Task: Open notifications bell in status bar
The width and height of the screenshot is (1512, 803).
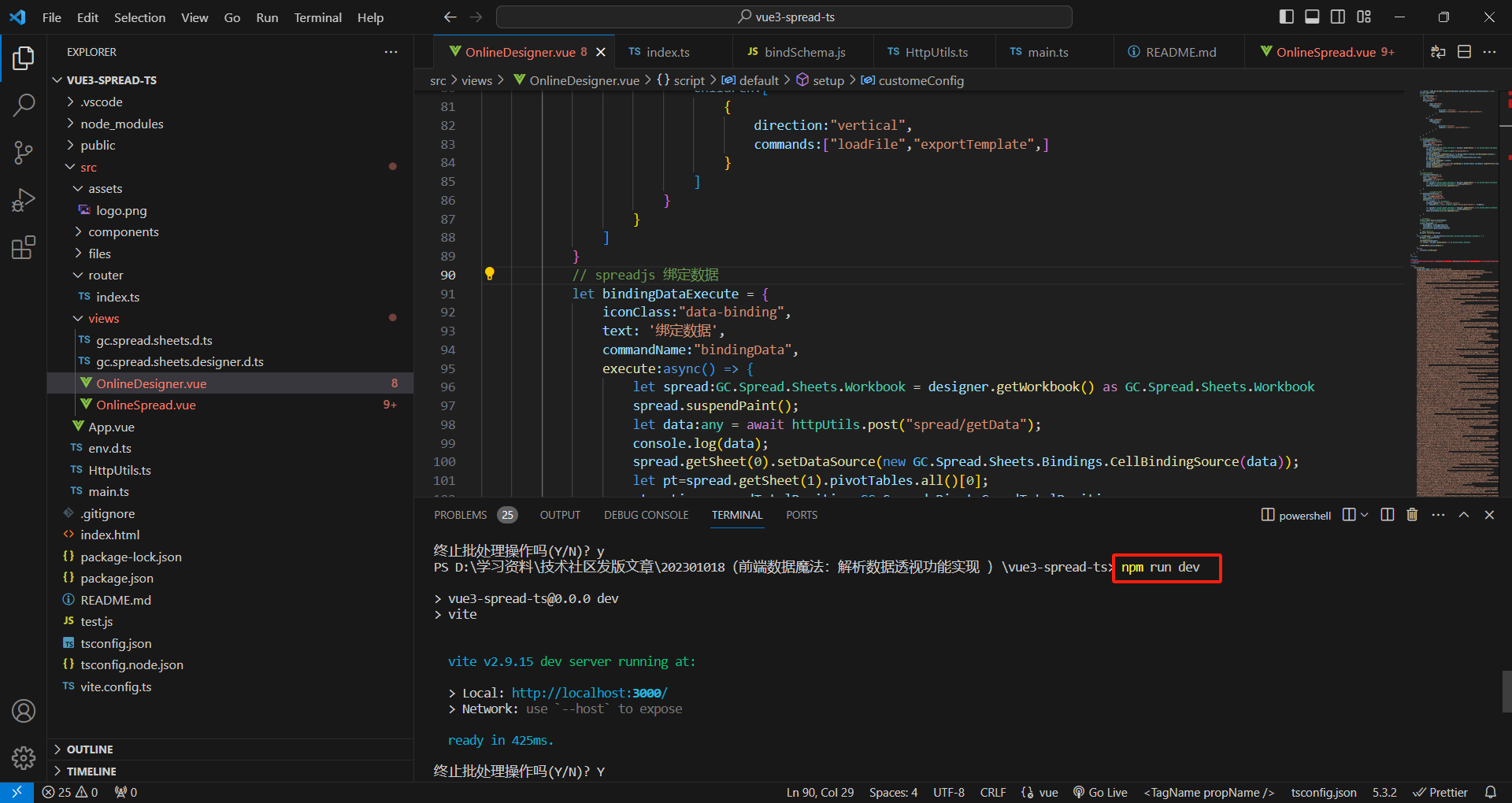Action: [1491, 792]
